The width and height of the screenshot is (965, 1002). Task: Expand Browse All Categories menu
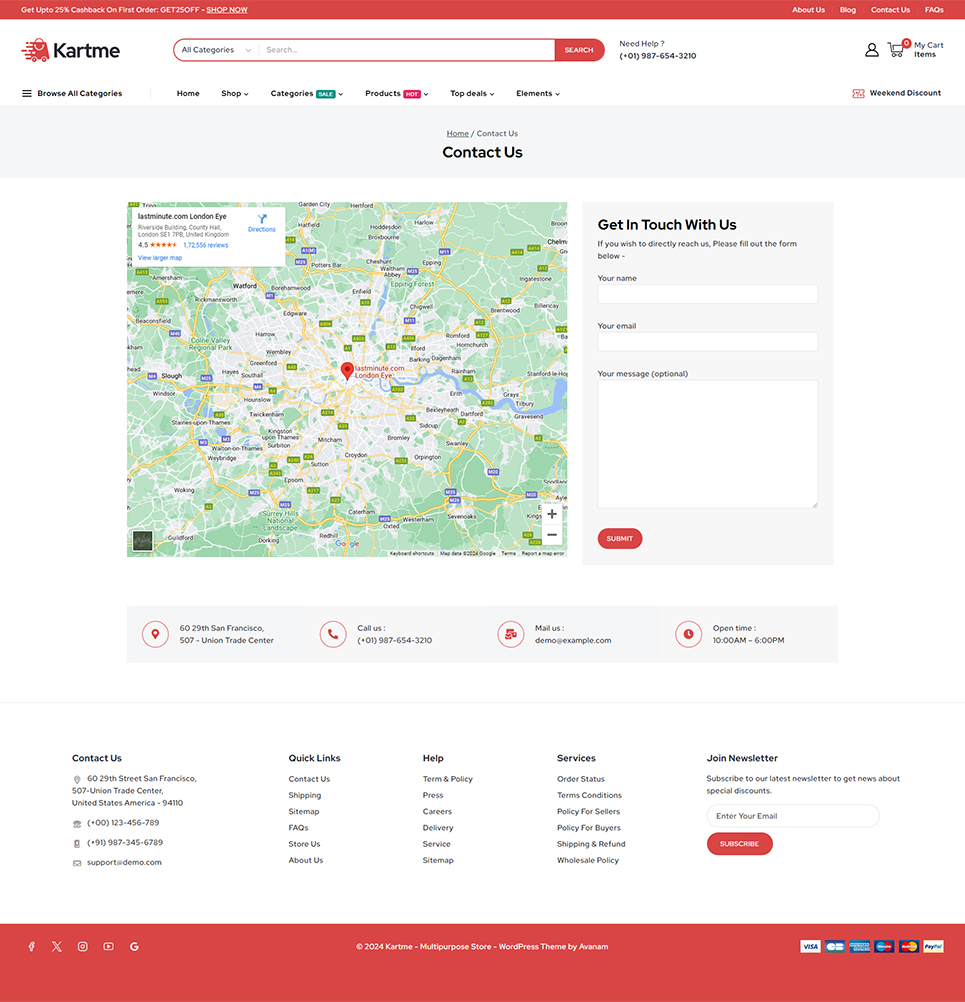tap(72, 93)
